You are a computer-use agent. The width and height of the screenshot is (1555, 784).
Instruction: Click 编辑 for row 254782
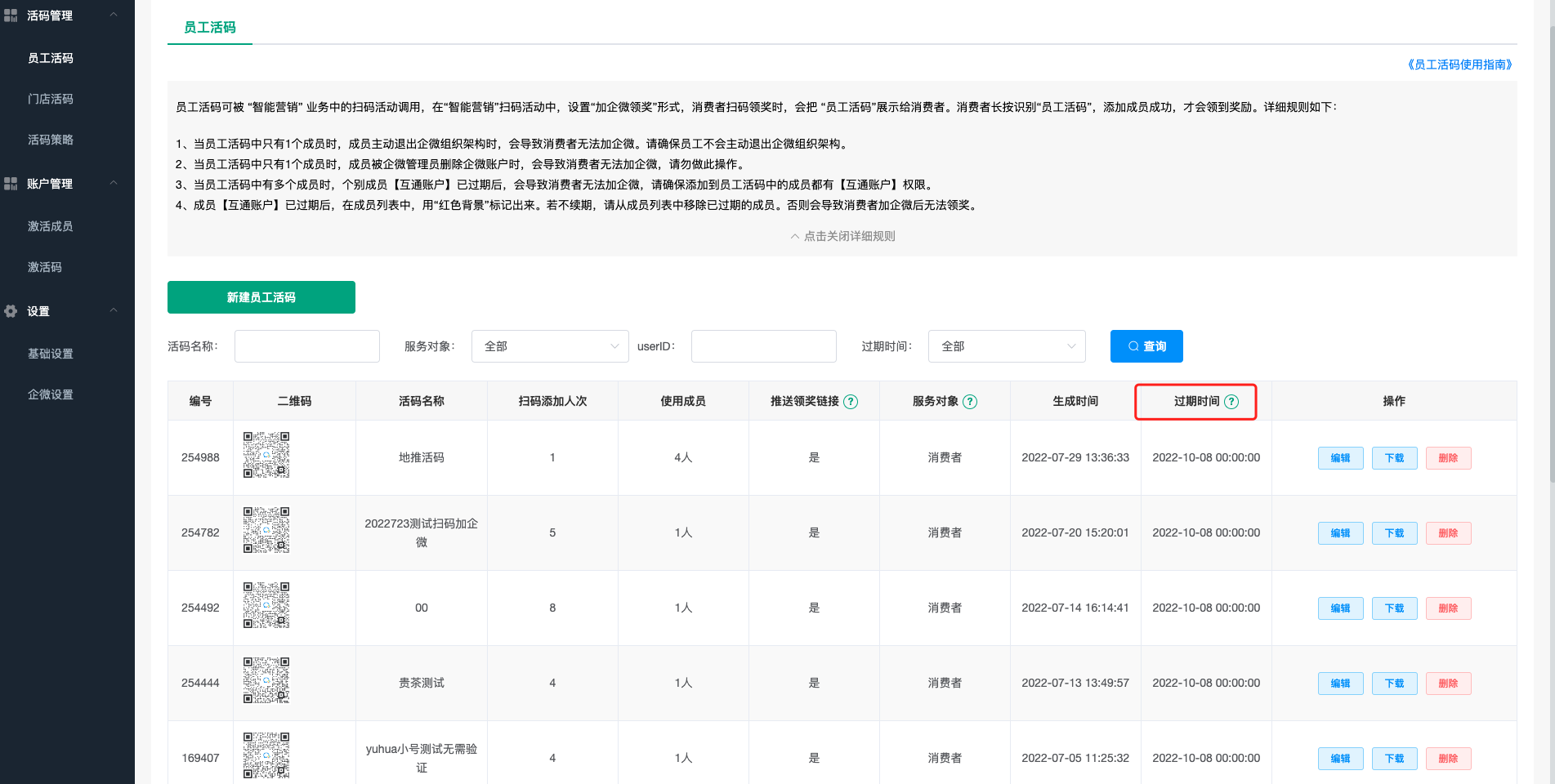(1341, 533)
